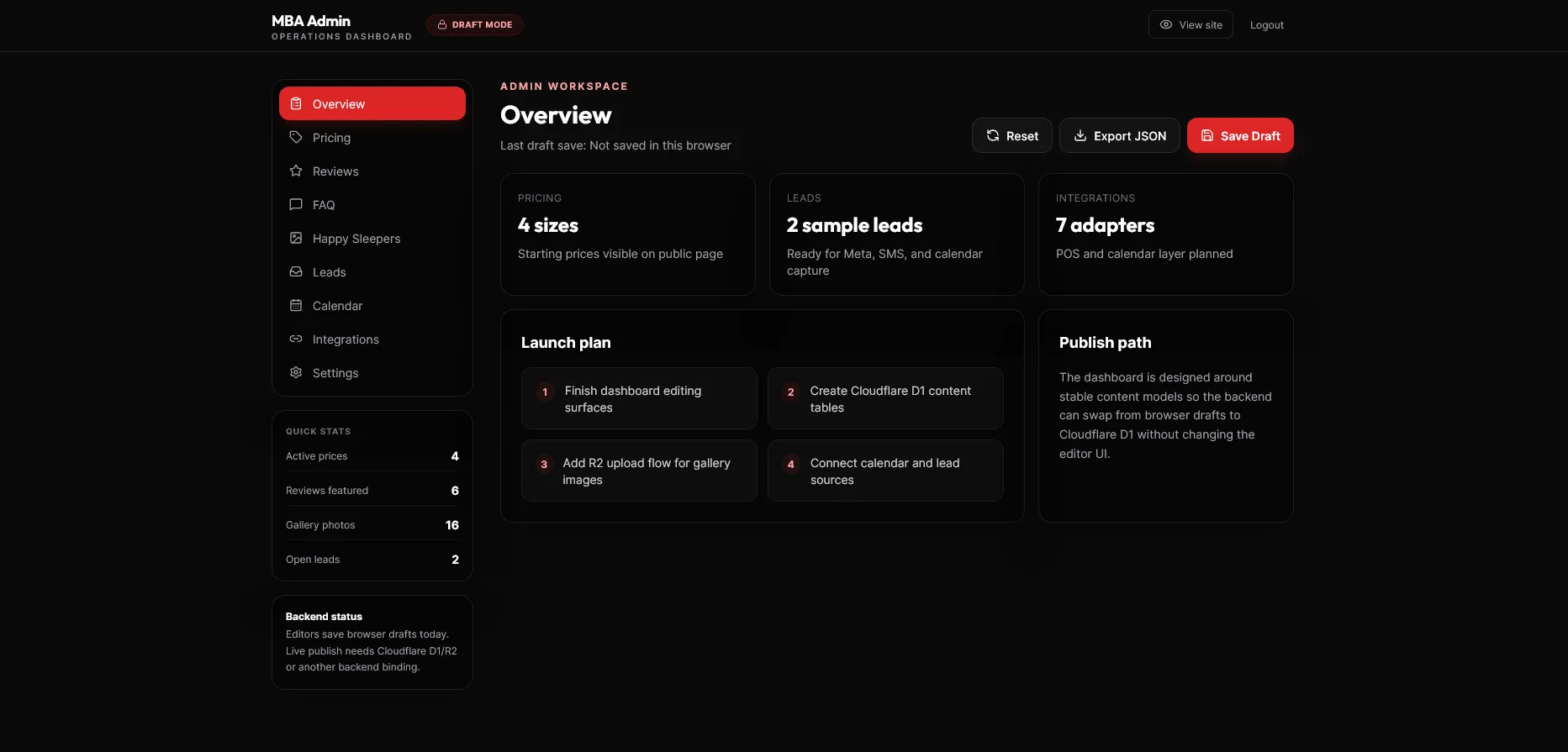The image size is (1568, 752).
Task: Export JSON of the draft
Action: [1120, 135]
